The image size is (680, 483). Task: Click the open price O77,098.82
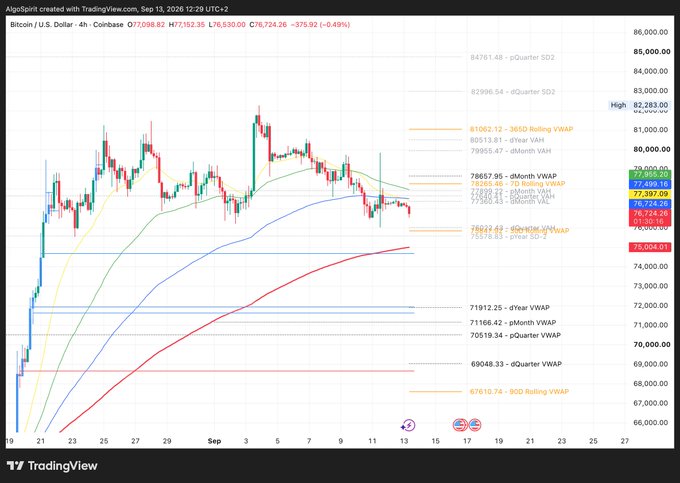[146, 25]
